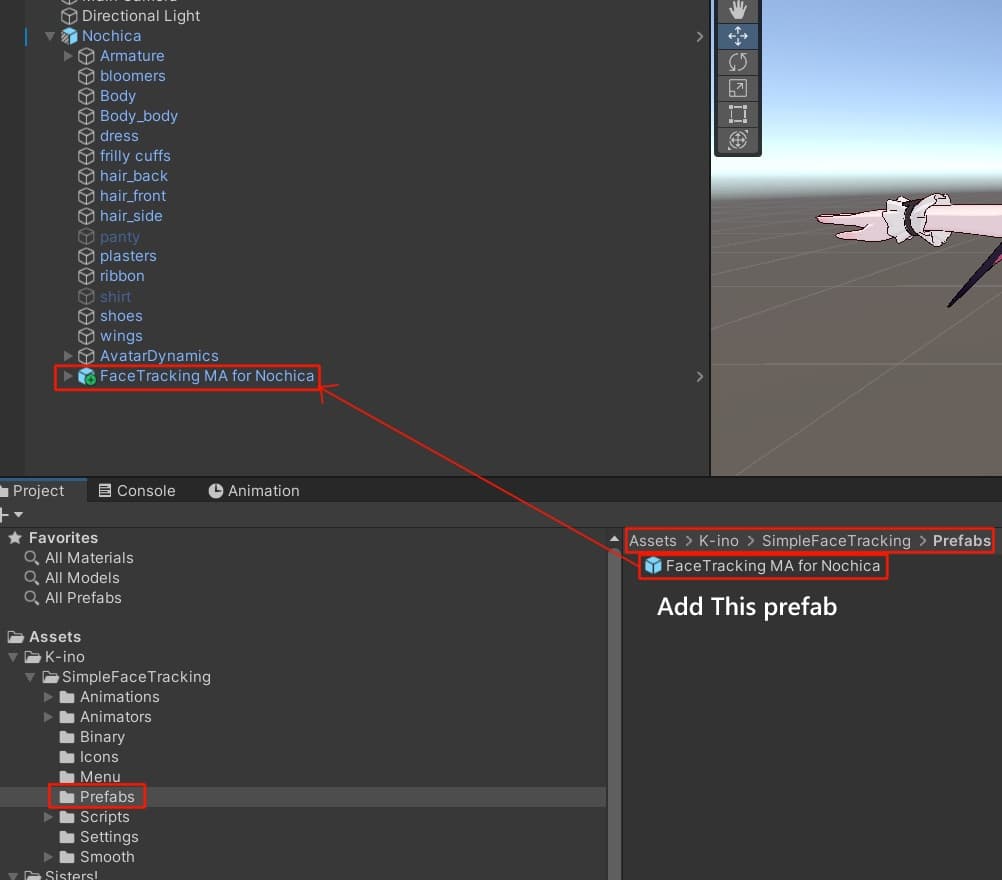The height and width of the screenshot is (880, 1002).
Task: Click the wings object cube icon
Action: pos(86,336)
